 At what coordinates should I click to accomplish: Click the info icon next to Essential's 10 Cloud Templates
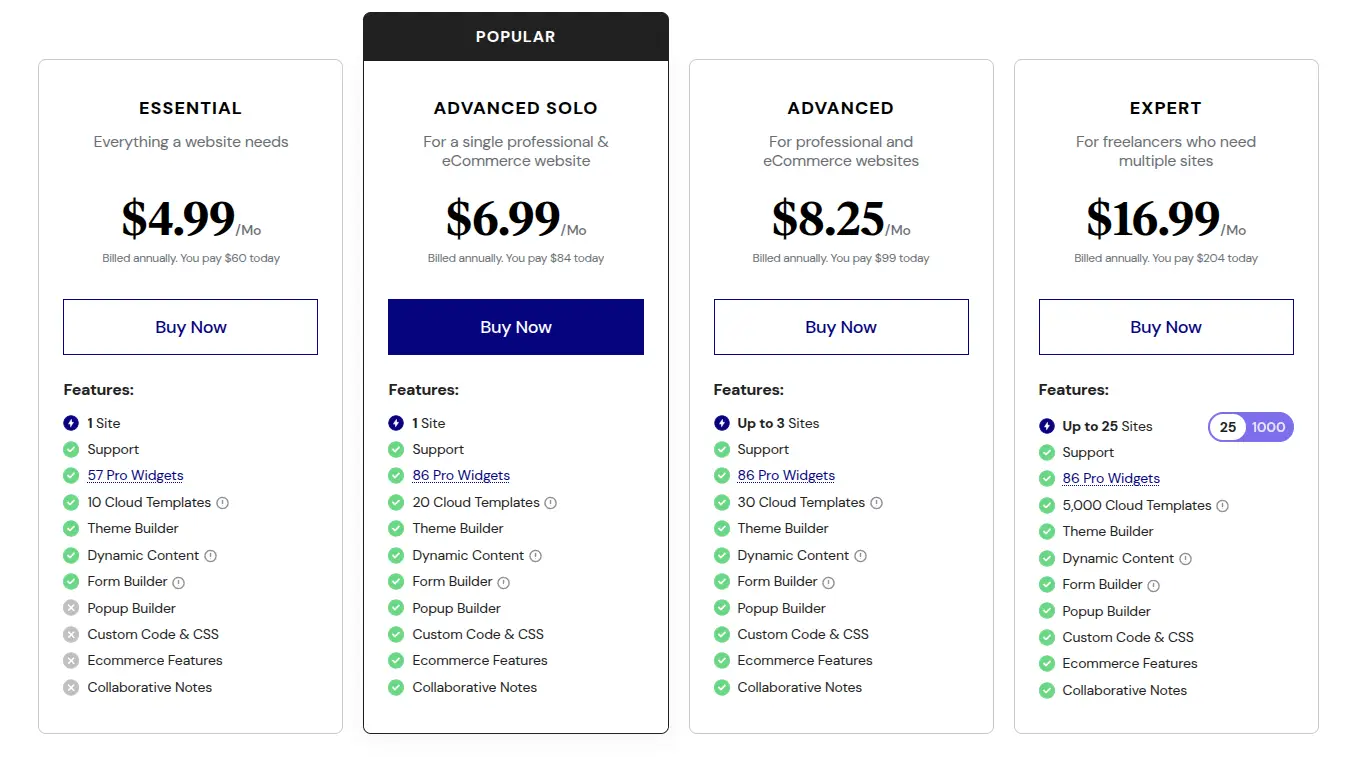pyautogui.click(x=221, y=502)
